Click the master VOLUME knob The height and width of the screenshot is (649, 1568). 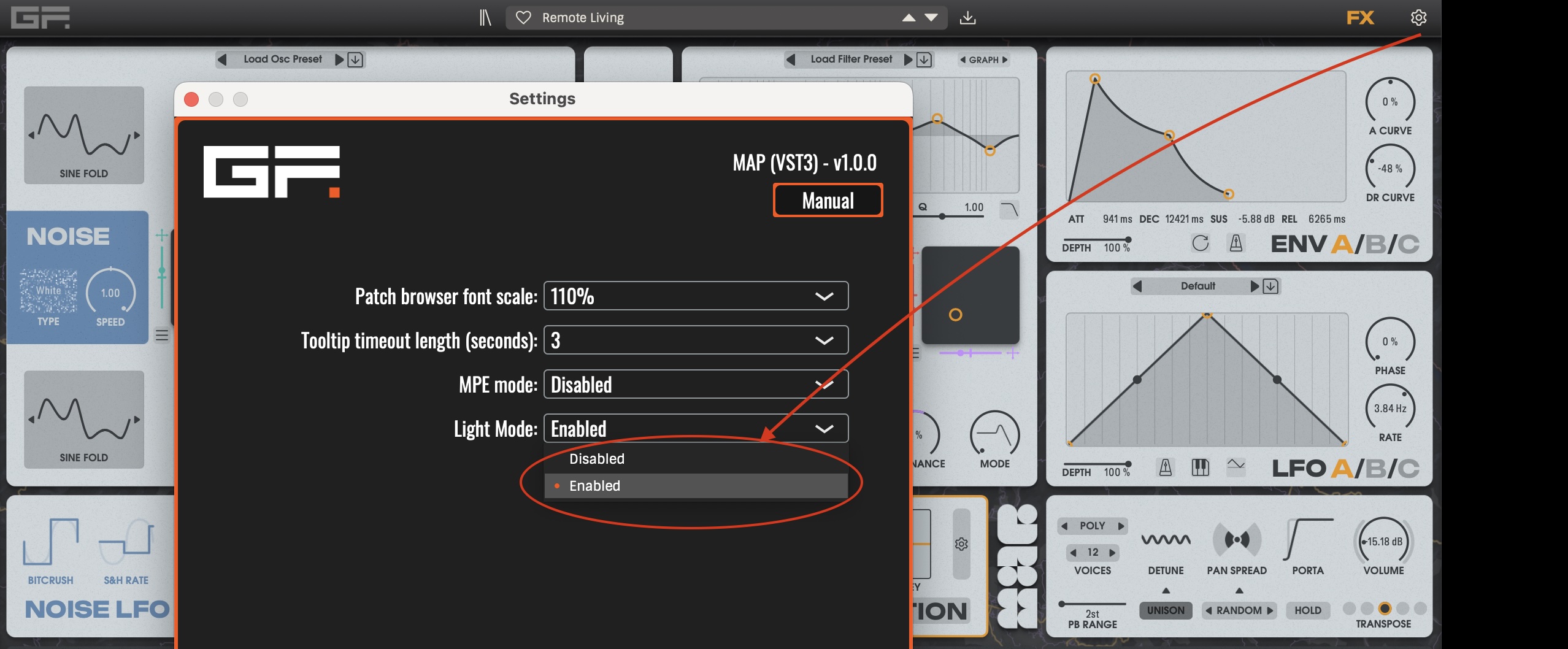point(1384,541)
